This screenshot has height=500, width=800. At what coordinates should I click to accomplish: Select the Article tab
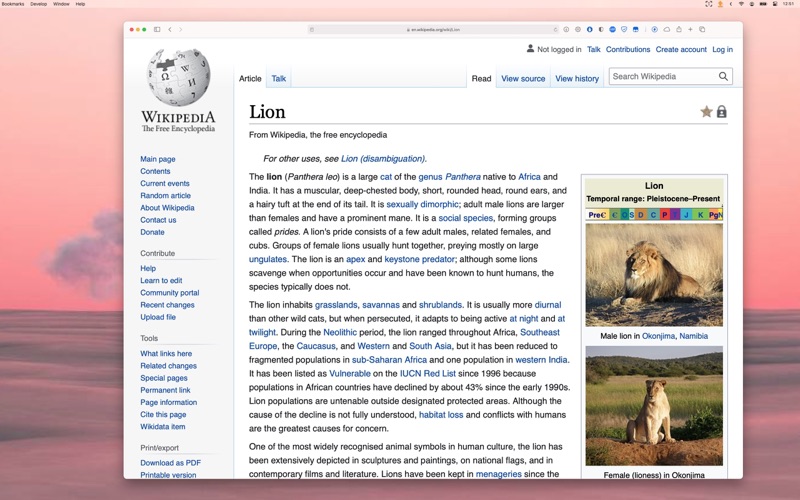tap(250, 79)
